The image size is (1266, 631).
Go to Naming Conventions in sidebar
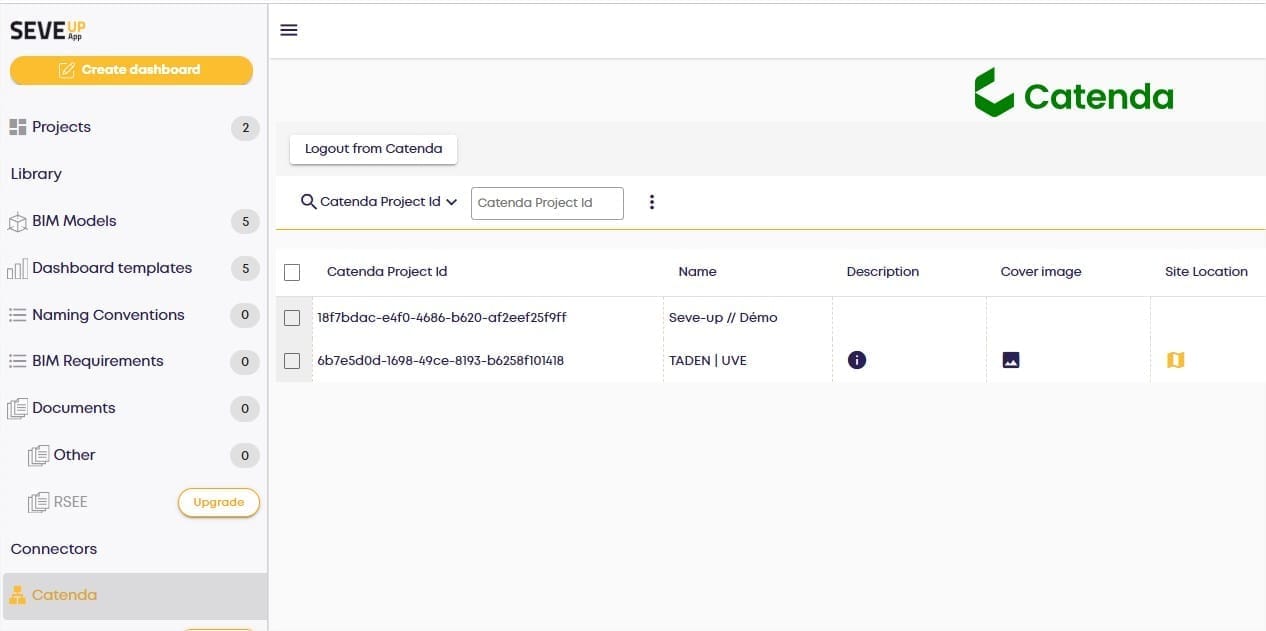point(108,315)
